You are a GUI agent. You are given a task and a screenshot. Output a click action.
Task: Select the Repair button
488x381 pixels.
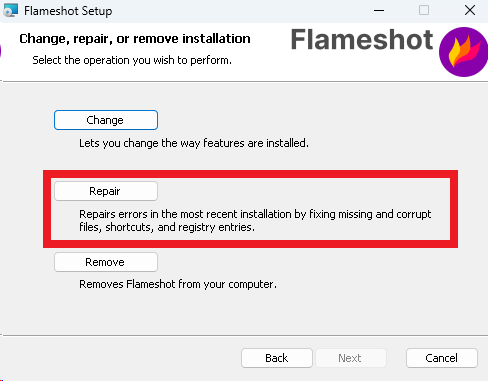tap(106, 191)
